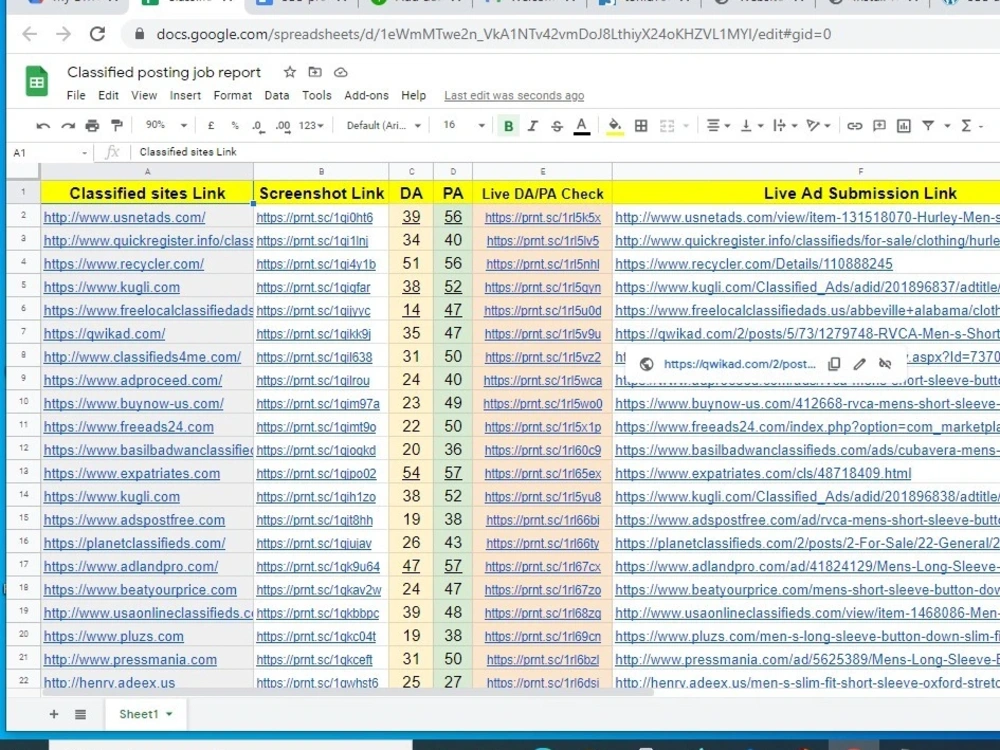1000x750 pixels.
Task: Open the Borders tool
Action: click(641, 126)
